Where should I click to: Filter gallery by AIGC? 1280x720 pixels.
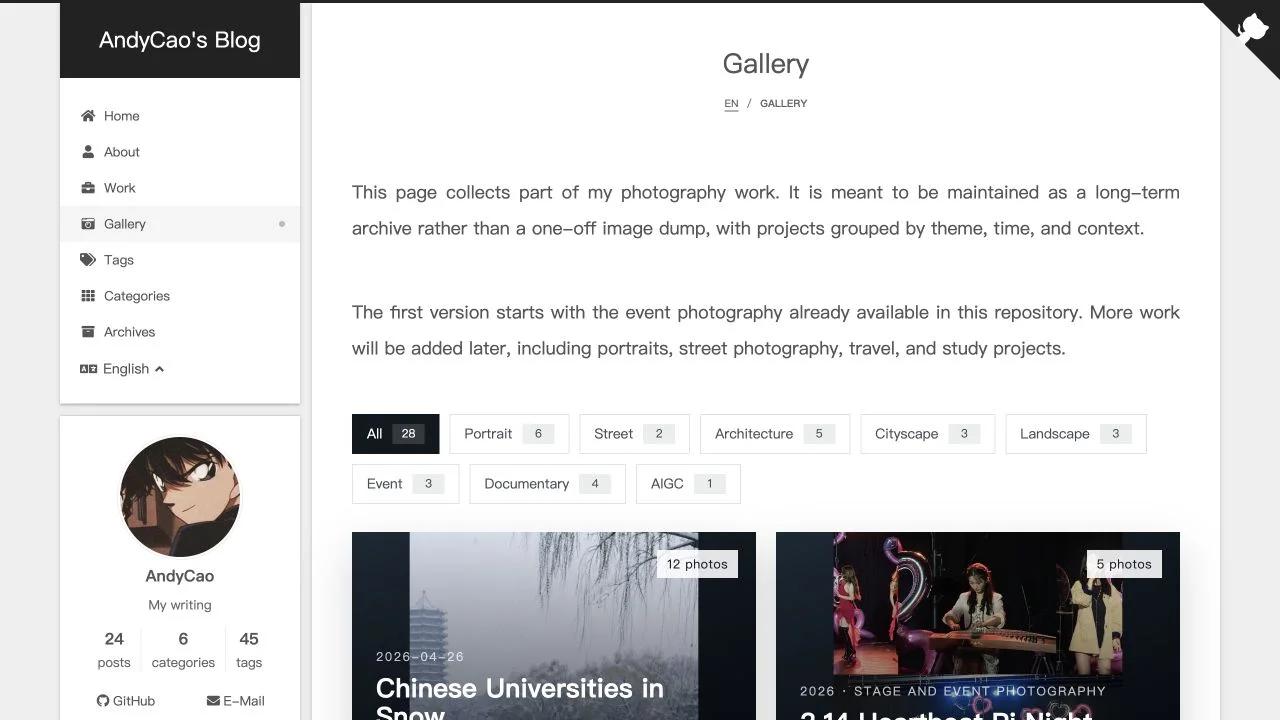tap(688, 484)
